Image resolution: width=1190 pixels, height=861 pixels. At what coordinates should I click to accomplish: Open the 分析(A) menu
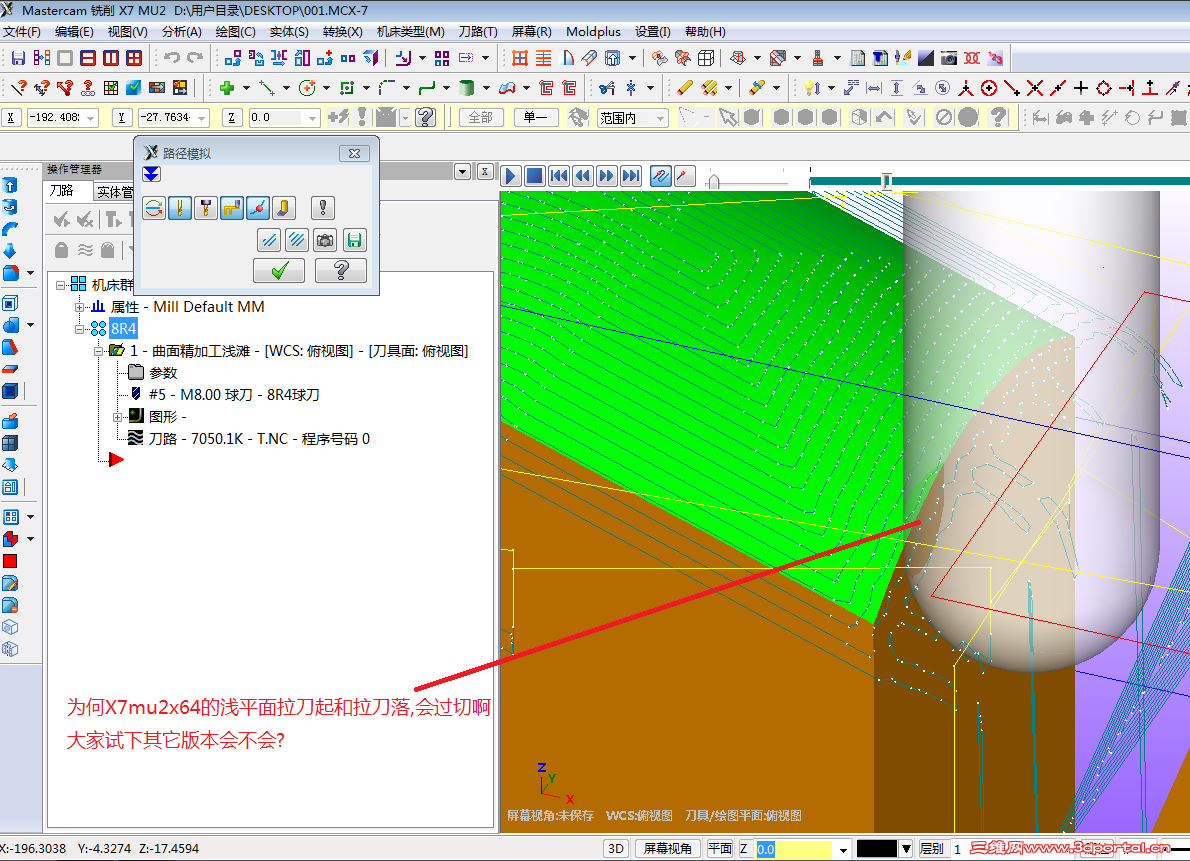point(181,31)
